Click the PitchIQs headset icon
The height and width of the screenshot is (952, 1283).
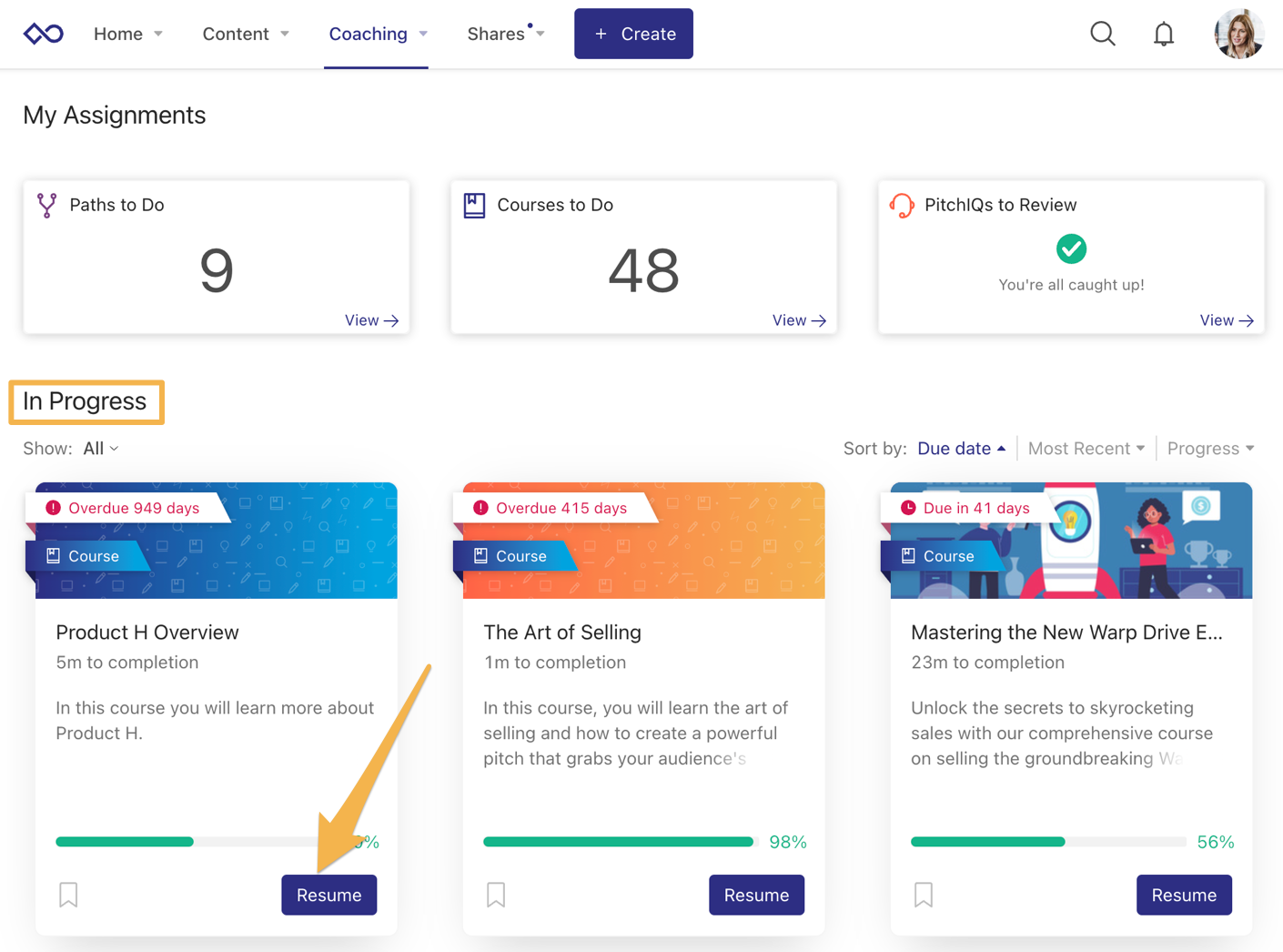point(902,206)
